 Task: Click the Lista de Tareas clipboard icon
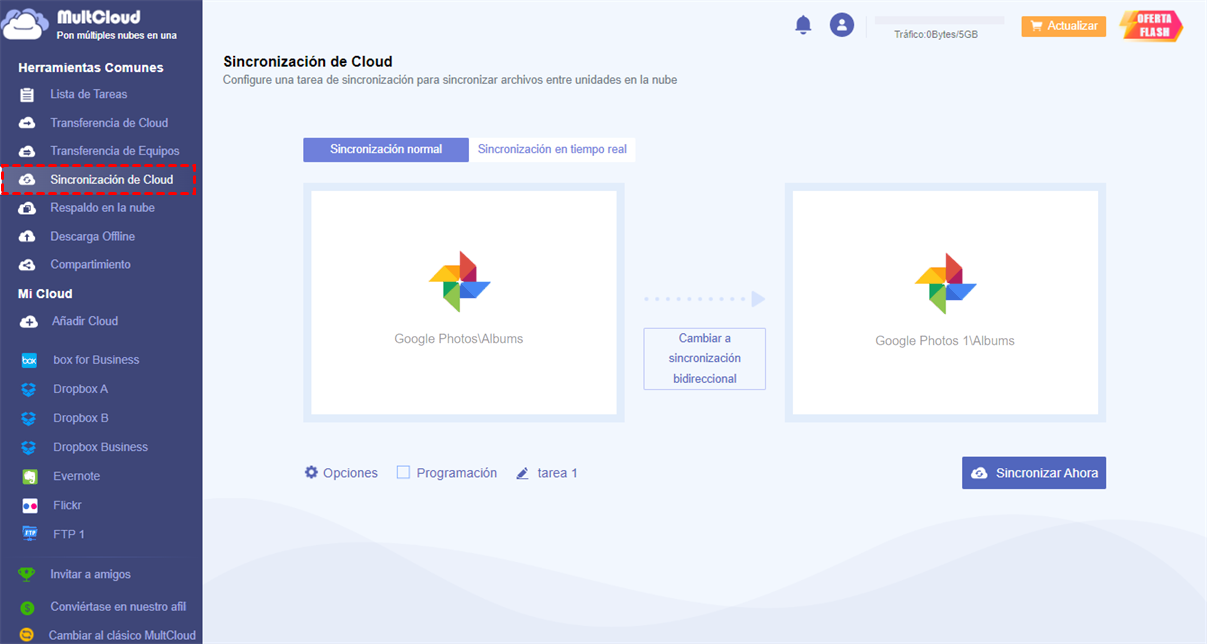pos(28,95)
